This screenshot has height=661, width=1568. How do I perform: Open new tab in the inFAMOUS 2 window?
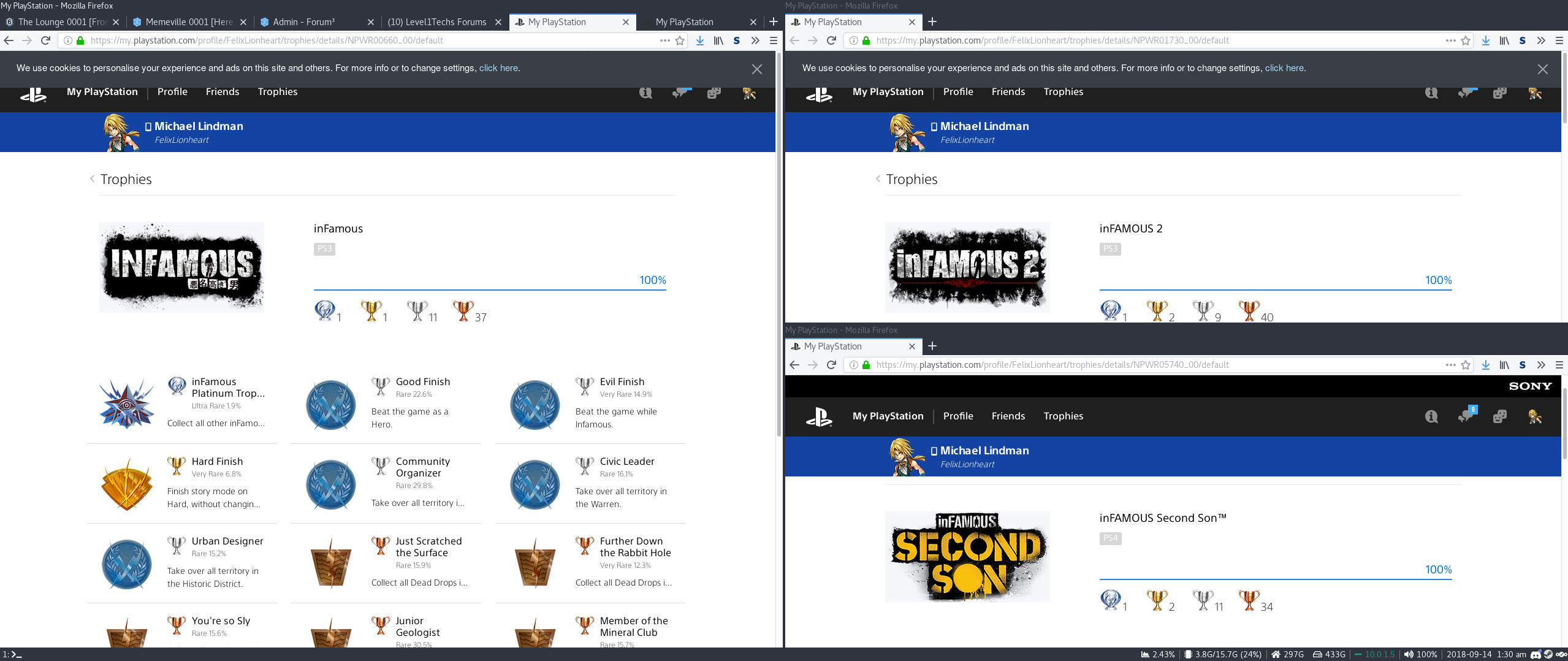932,22
